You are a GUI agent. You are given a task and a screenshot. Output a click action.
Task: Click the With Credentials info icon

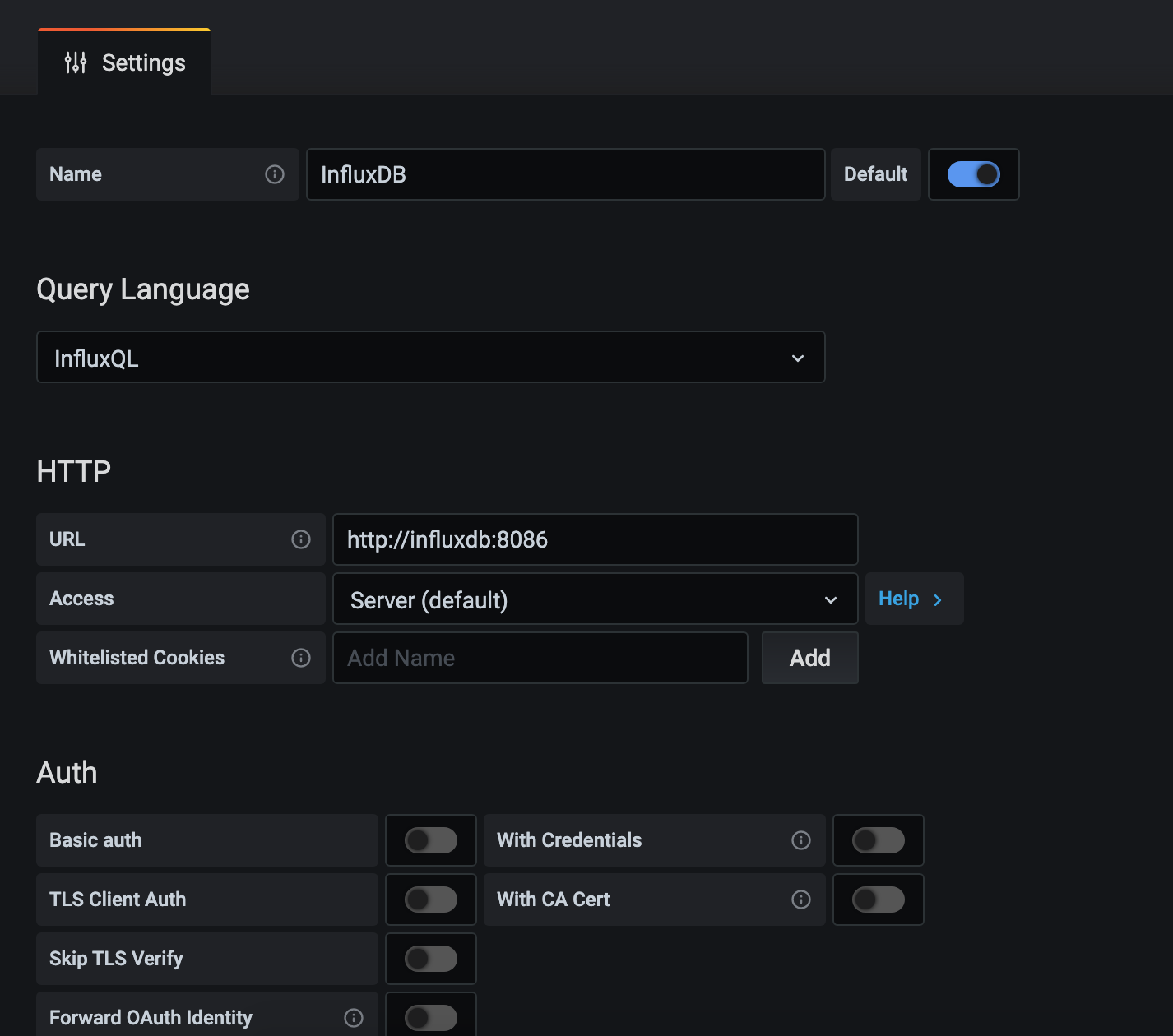tap(801, 840)
